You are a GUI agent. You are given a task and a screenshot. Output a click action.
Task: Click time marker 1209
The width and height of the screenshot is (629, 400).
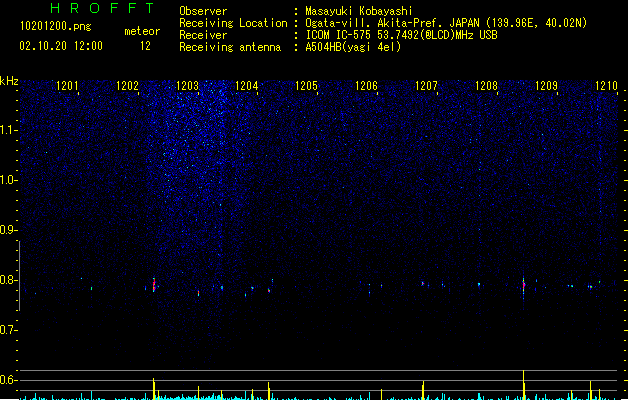click(x=546, y=86)
